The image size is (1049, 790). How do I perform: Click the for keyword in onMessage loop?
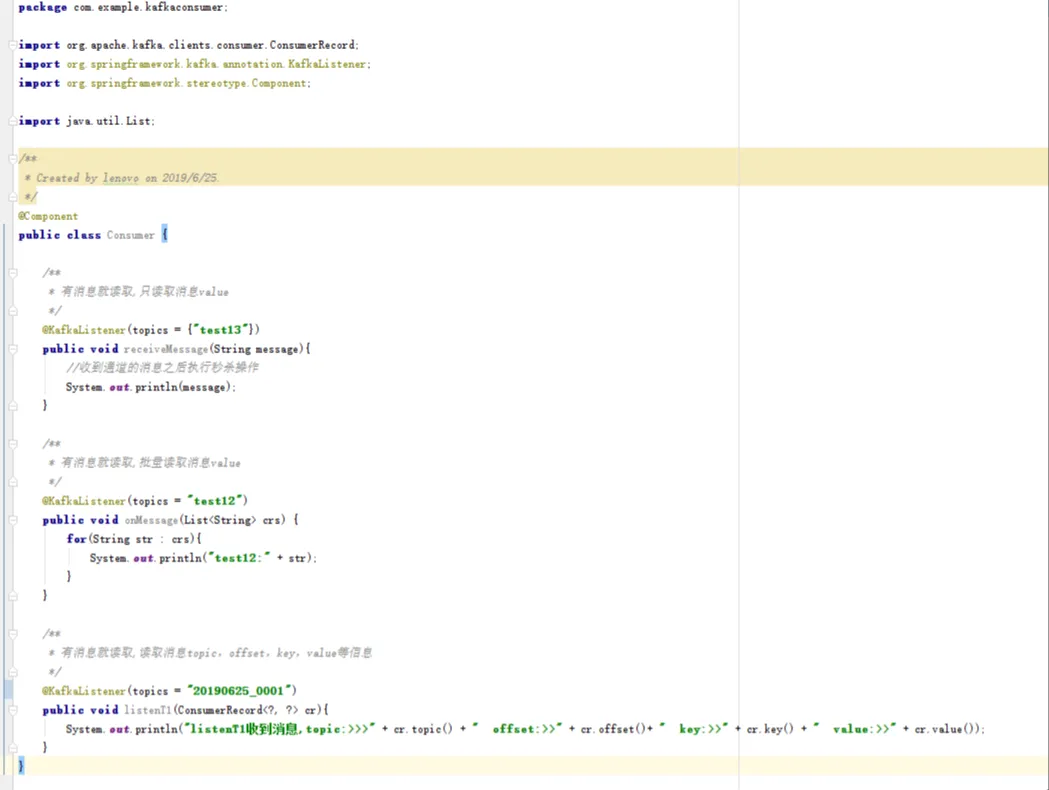(76, 538)
